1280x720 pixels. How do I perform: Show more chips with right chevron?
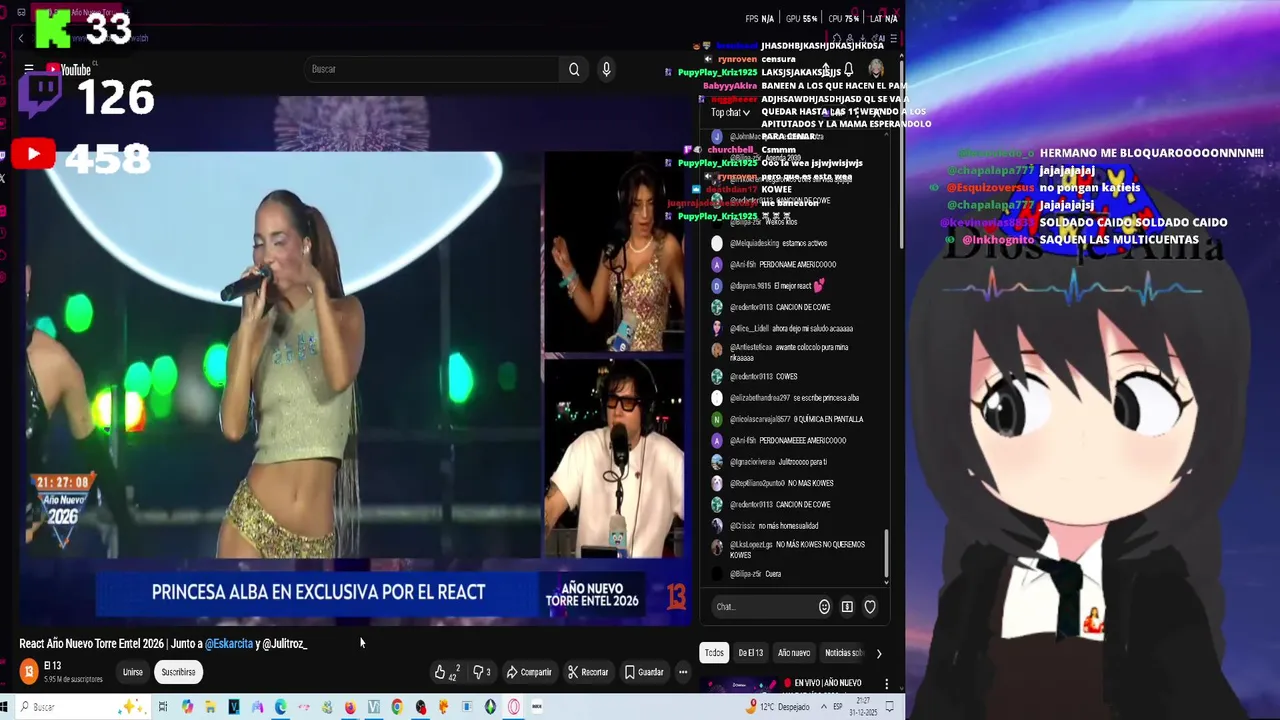tap(879, 653)
